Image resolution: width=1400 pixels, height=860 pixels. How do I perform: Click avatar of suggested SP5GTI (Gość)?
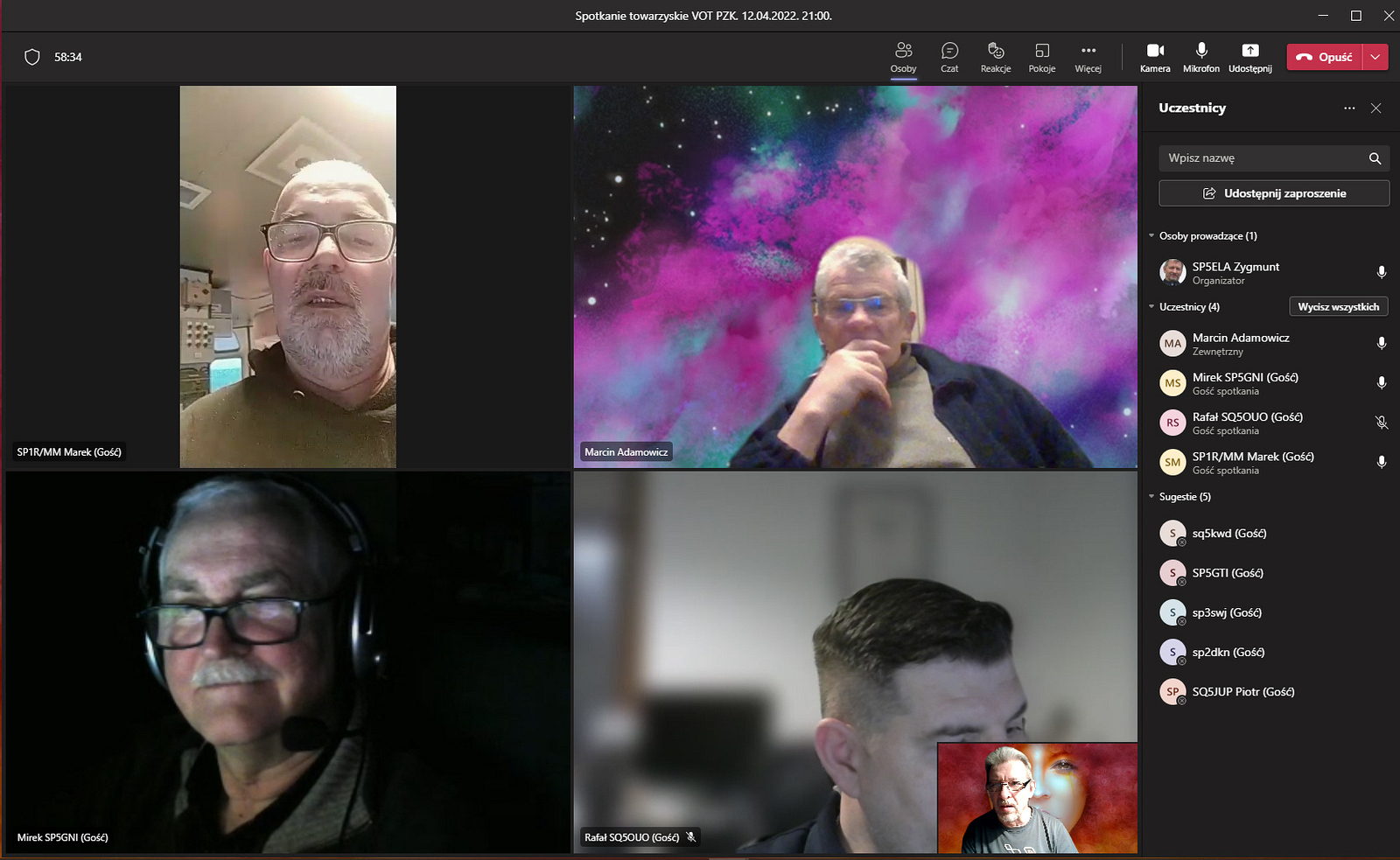(1172, 573)
